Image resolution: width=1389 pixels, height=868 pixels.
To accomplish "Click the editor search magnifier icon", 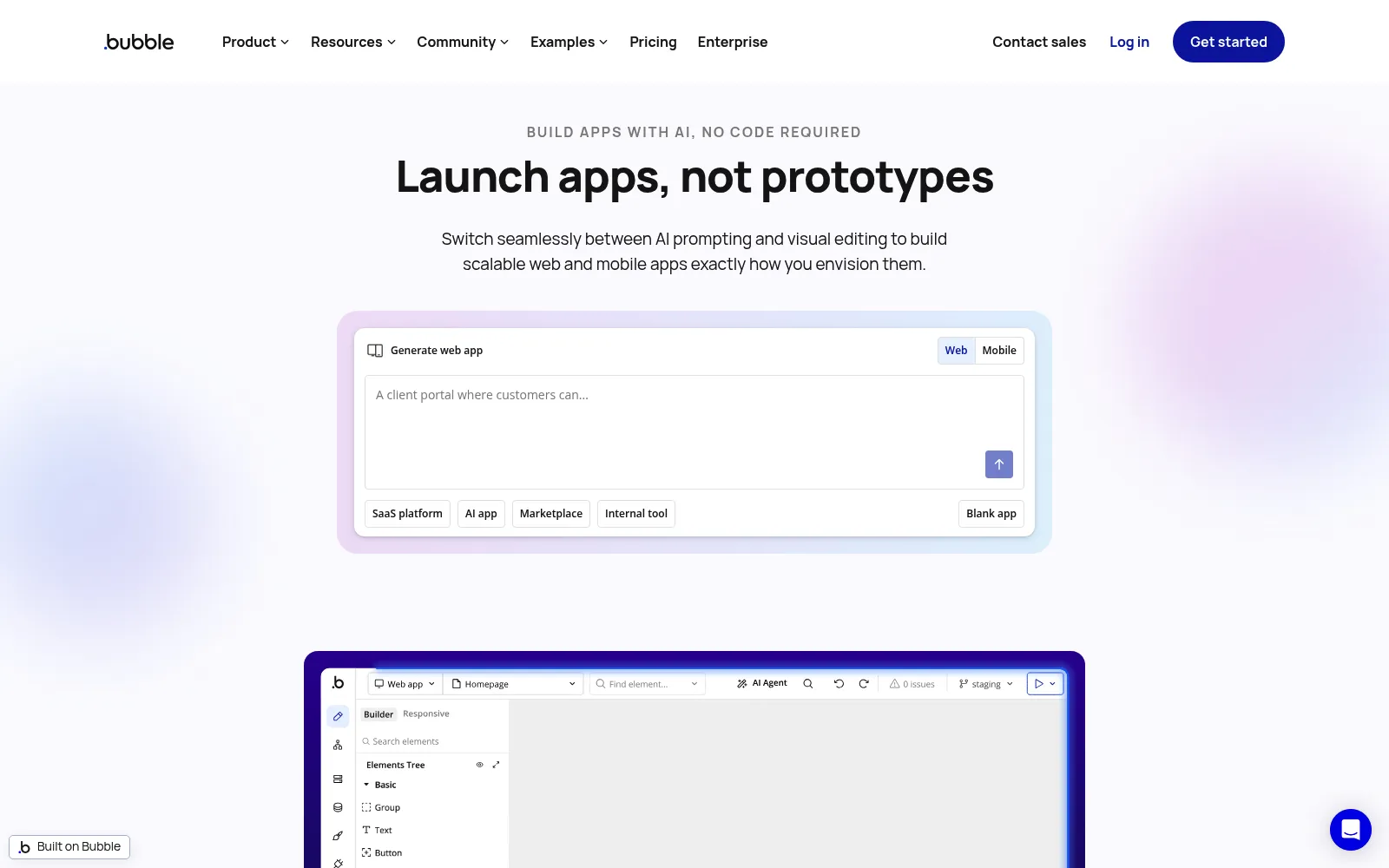I will click(808, 684).
